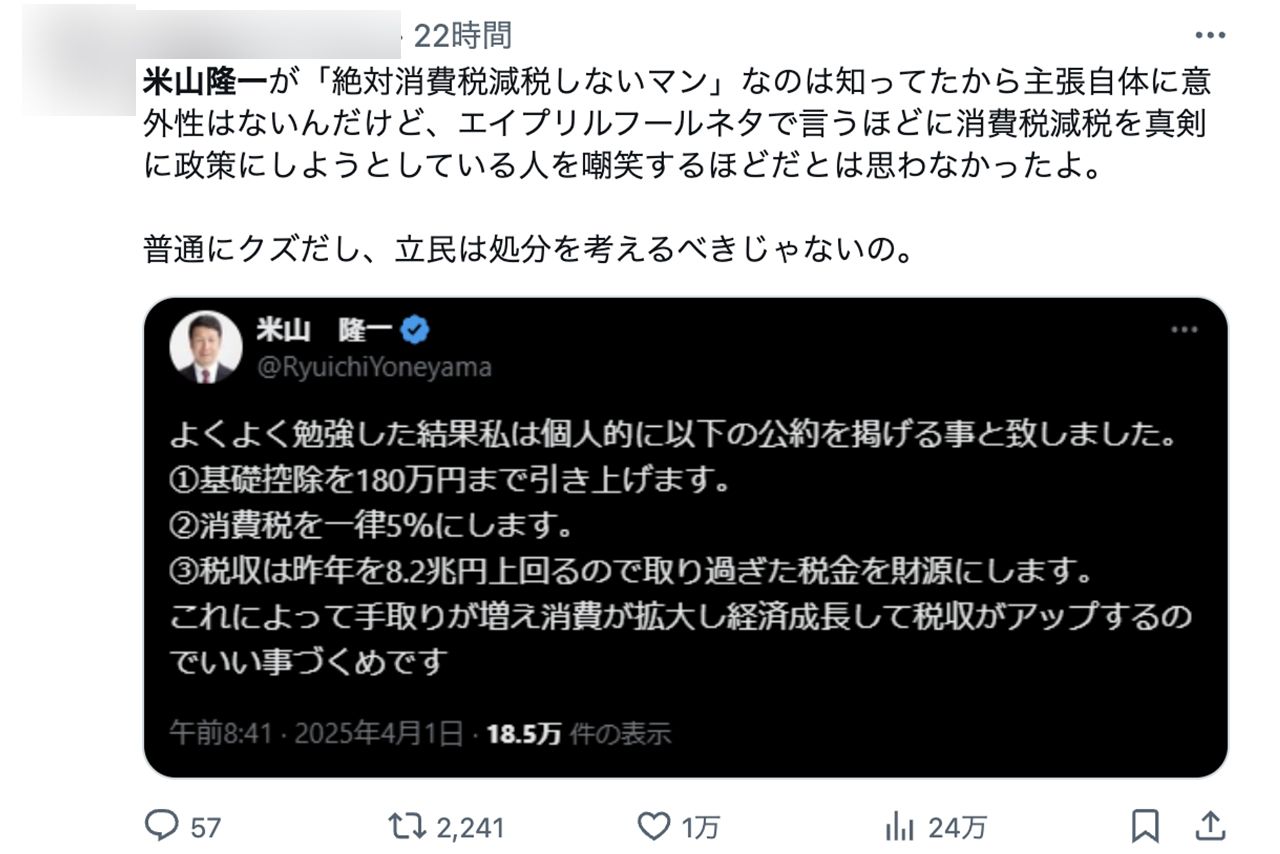Viewport: 1280px width, 854px height.
Task: Click 米山隆一's profile avatar
Action: click(x=209, y=343)
